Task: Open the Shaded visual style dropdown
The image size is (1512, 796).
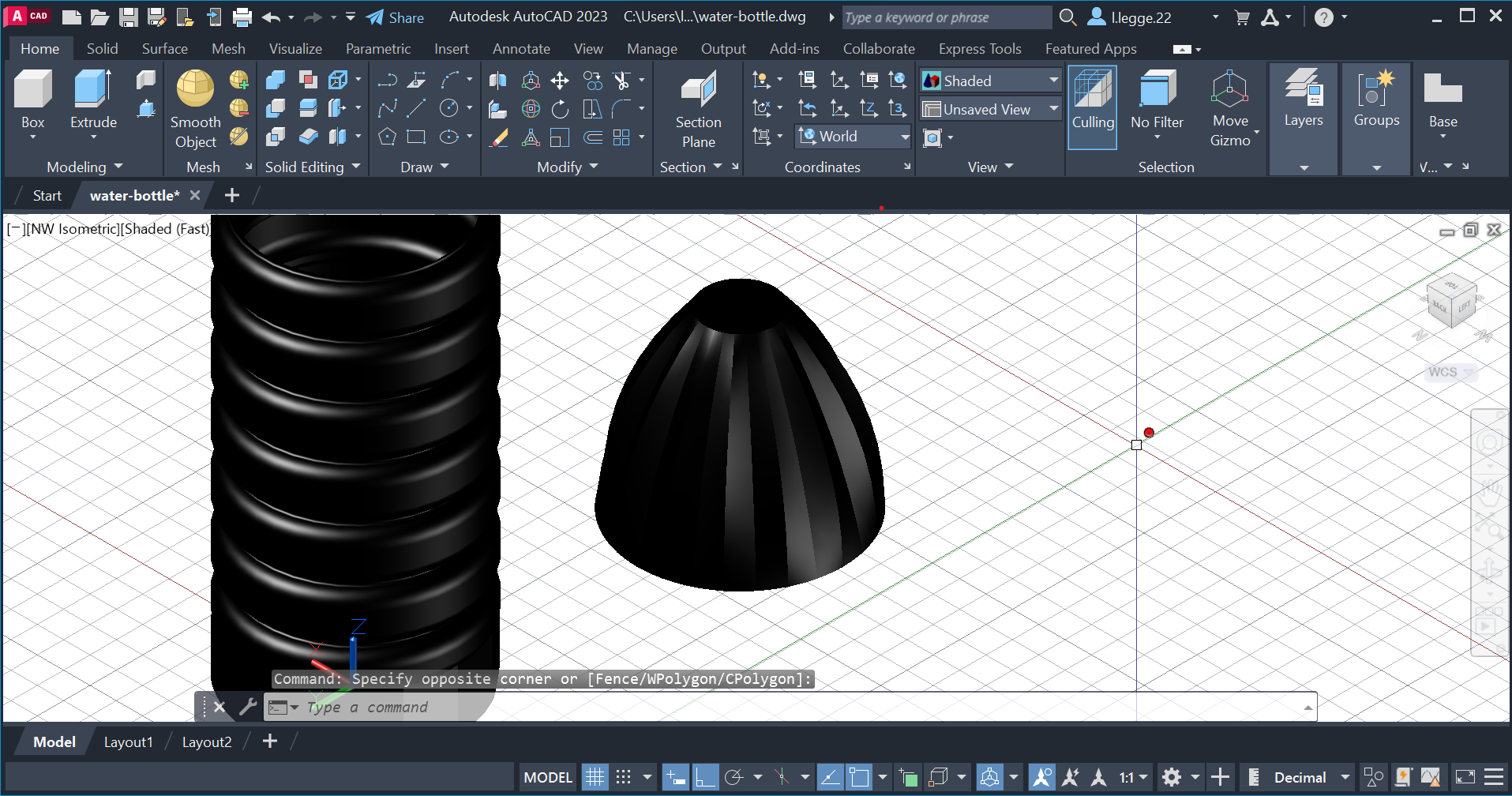Action: tap(991, 81)
